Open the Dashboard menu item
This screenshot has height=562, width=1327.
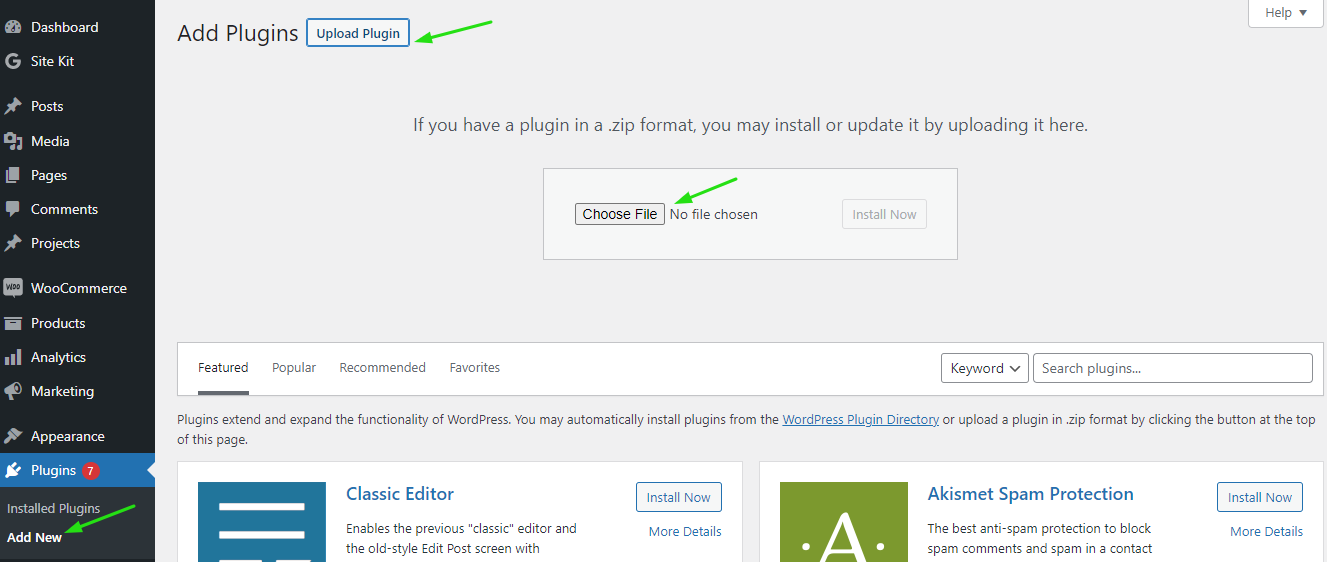tap(65, 27)
